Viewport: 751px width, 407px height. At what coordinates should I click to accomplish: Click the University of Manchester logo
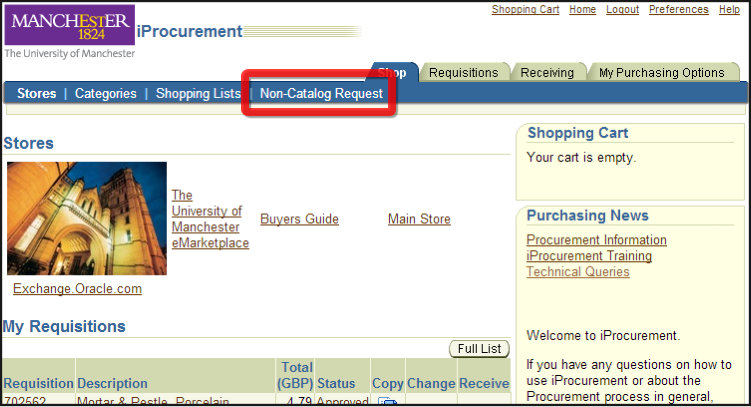(70, 32)
